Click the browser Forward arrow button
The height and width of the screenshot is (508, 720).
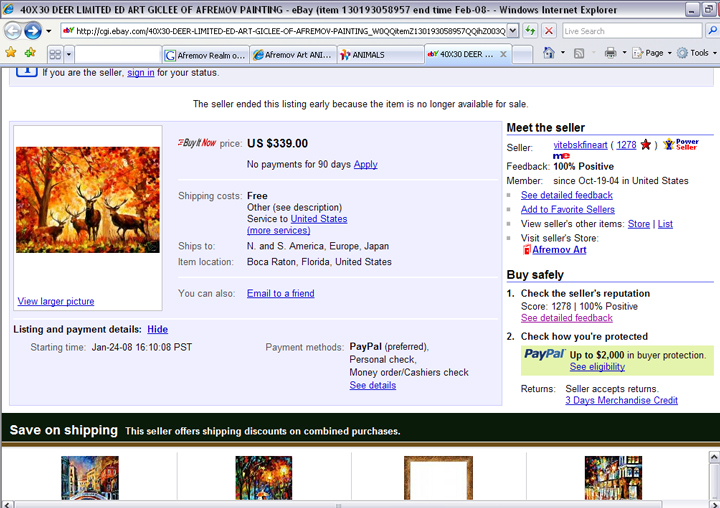point(32,31)
